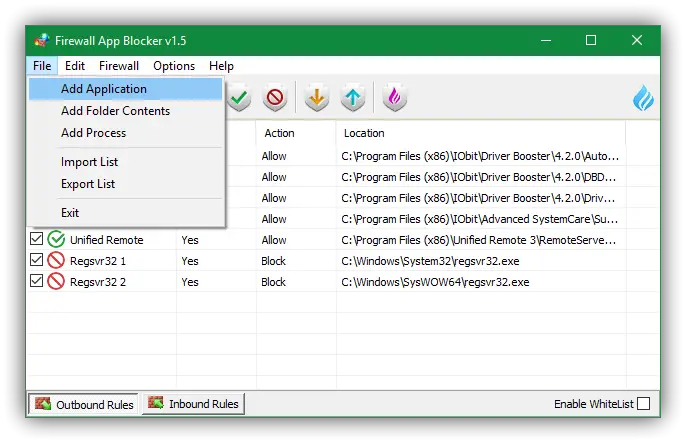Viewport: 686px width, 443px height.
Task: Click the green checkmark Allow toolbar icon
Action: (x=239, y=97)
